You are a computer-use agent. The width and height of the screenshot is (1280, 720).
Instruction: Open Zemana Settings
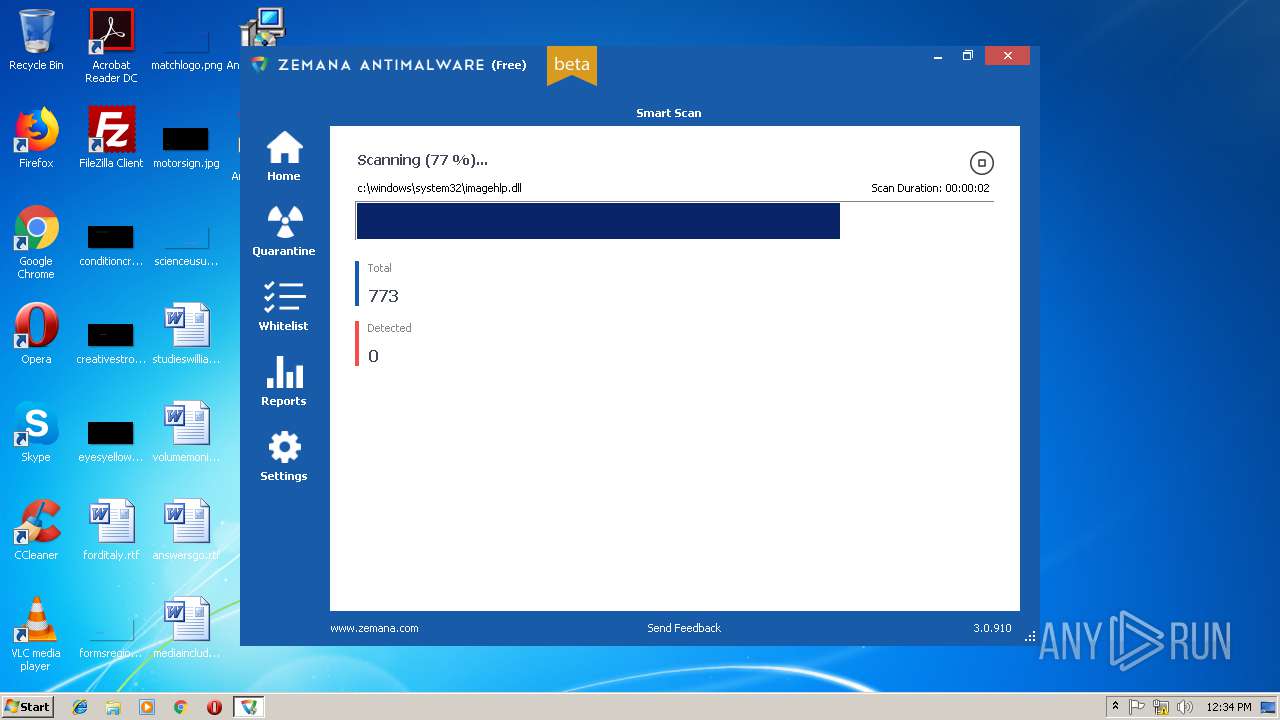tap(284, 456)
